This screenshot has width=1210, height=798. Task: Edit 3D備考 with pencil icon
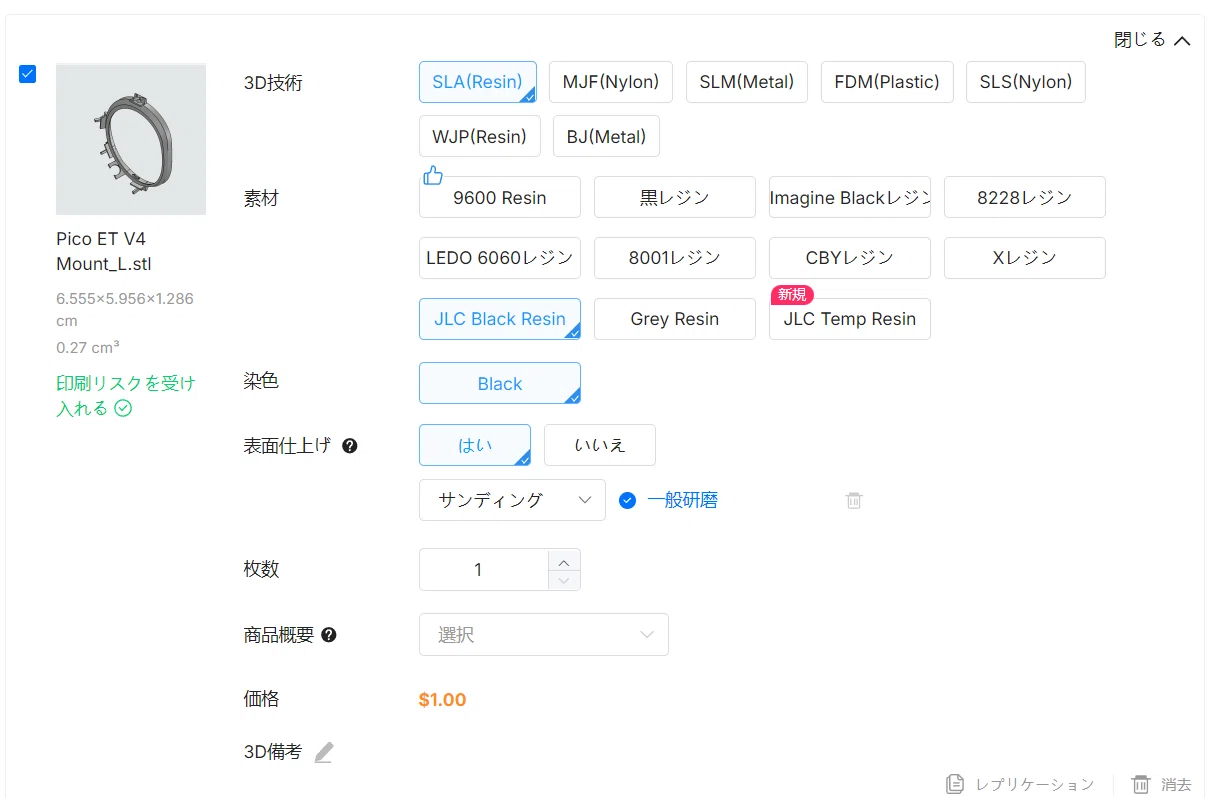coord(323,753)
